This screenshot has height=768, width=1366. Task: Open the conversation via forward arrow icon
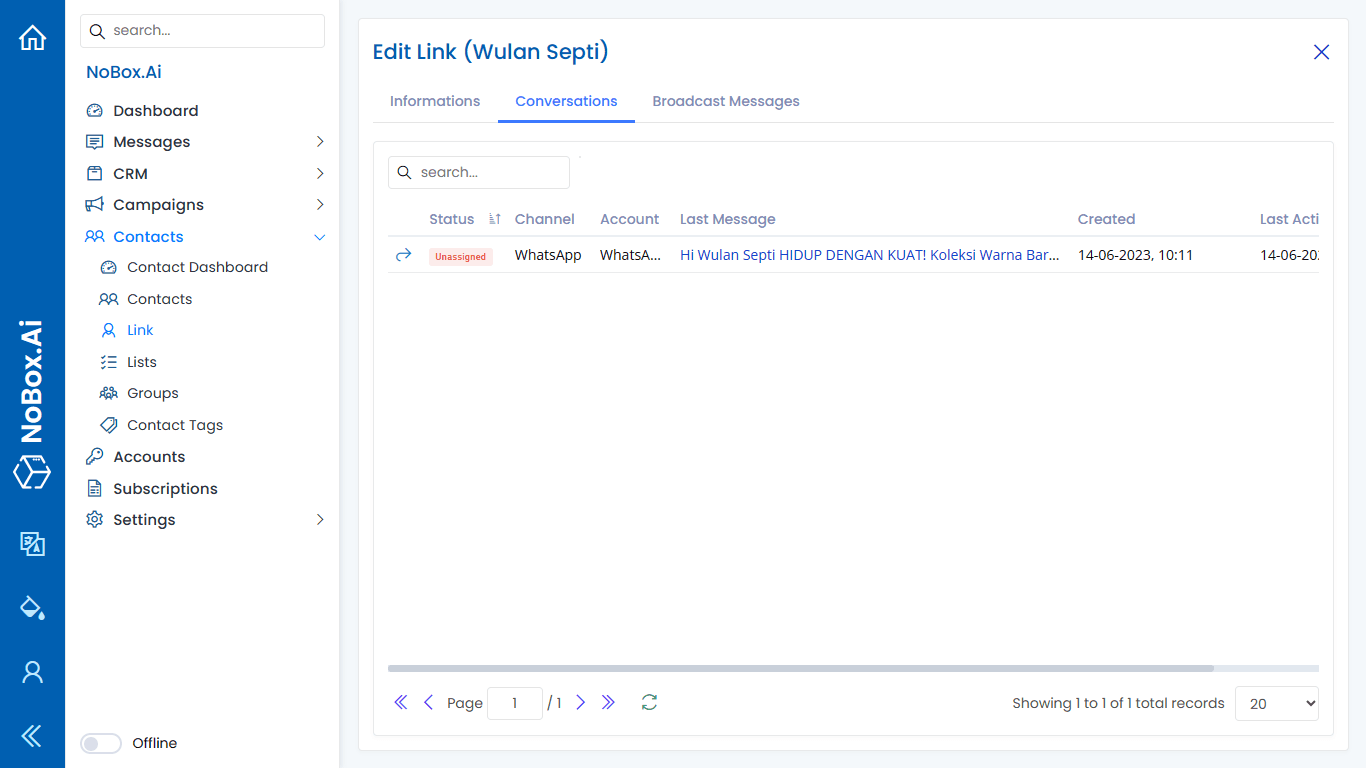(x=403, y=255)
